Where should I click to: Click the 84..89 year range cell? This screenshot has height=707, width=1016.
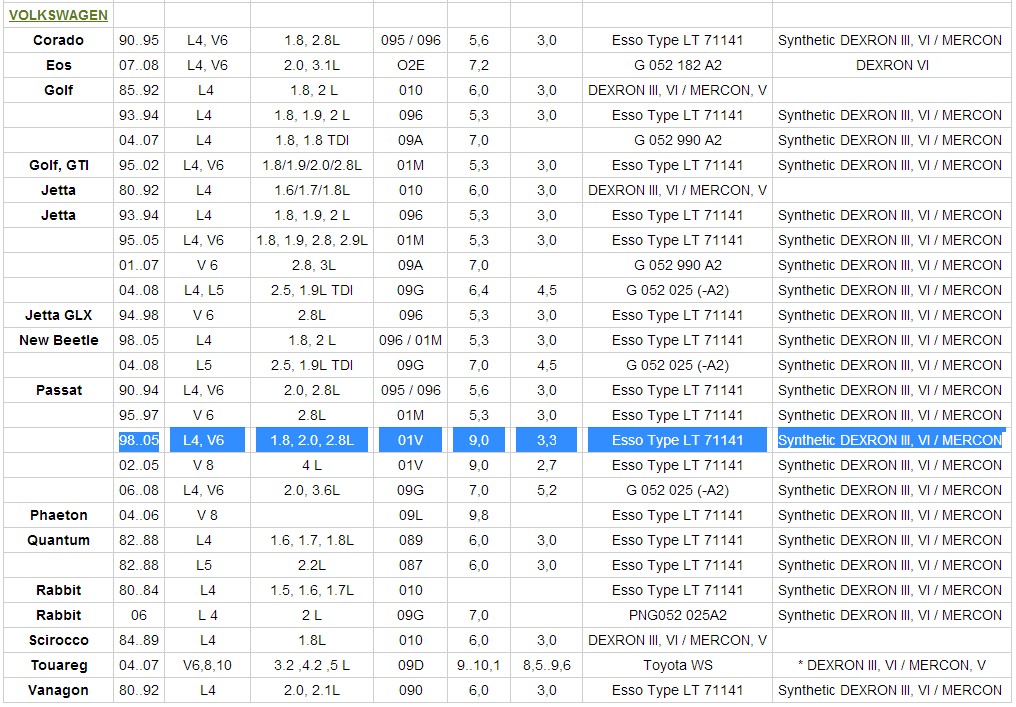(139, 640)
